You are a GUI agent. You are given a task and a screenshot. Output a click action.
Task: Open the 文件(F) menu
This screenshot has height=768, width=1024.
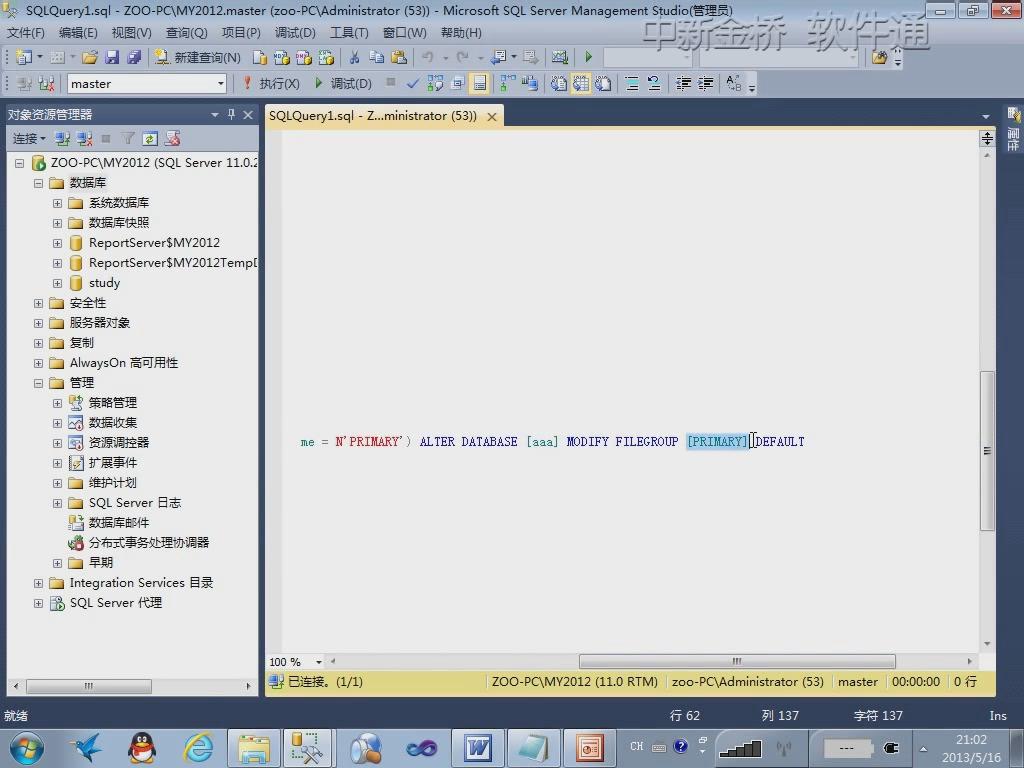(x=25, y=33)
